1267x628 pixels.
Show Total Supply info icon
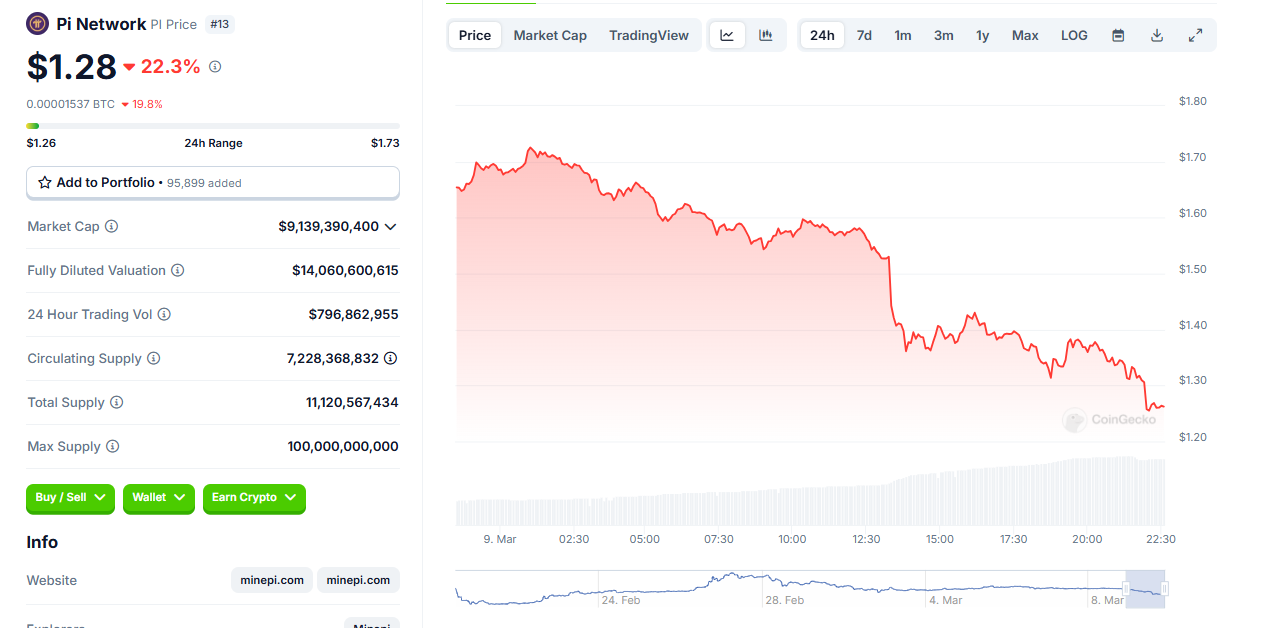116,403
